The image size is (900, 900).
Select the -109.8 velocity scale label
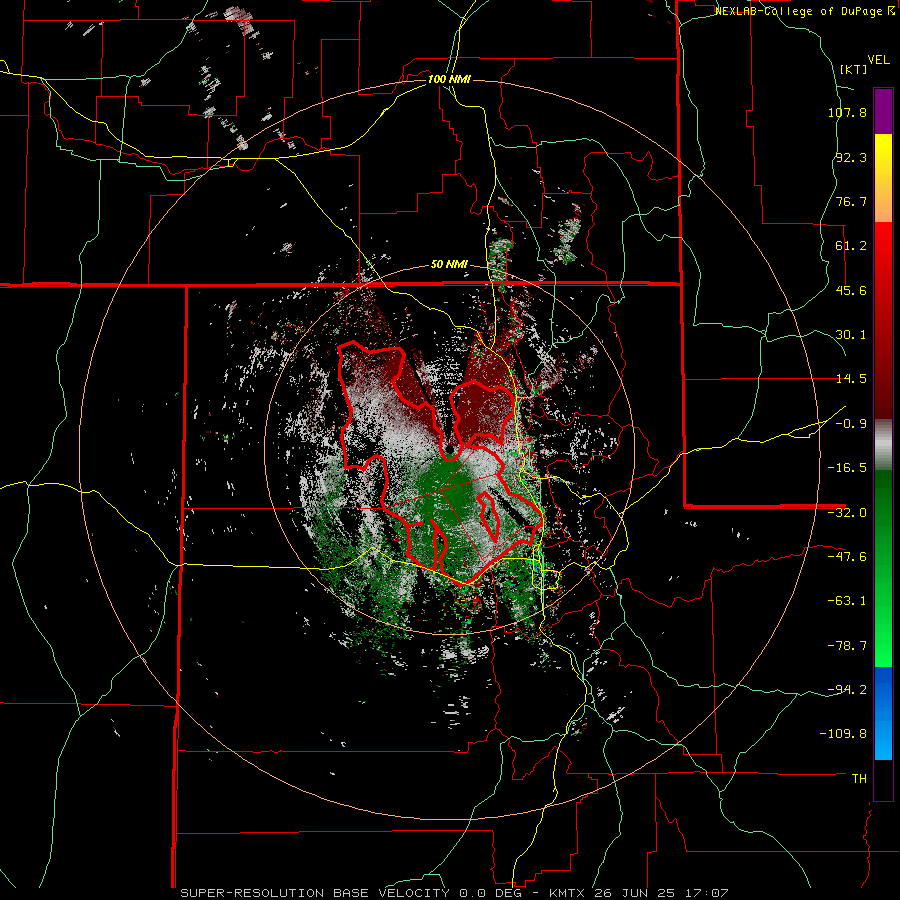(843, 734)
